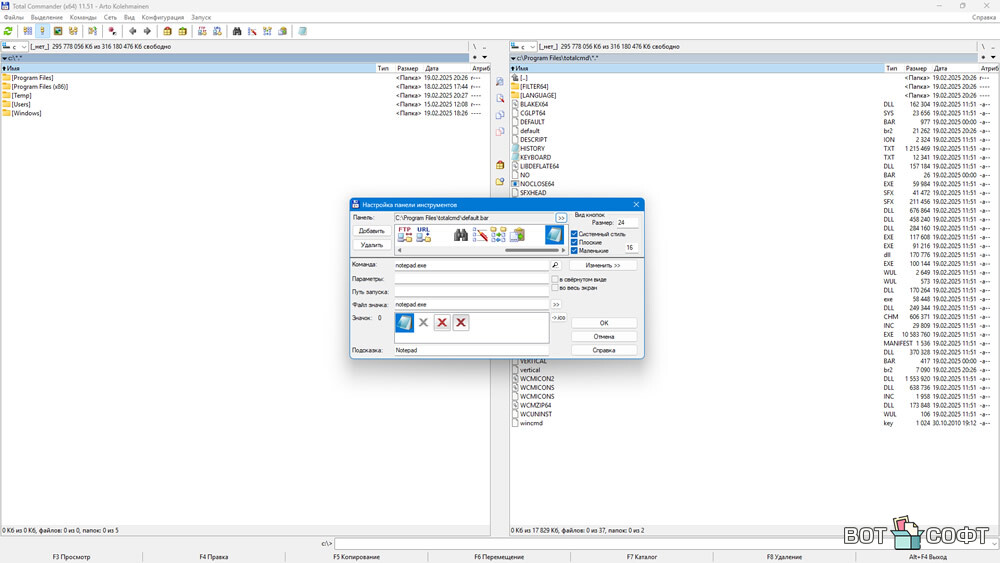Click the Справка button in dialog
This screenshot has height=563, width=1000.
pos(604,350)
